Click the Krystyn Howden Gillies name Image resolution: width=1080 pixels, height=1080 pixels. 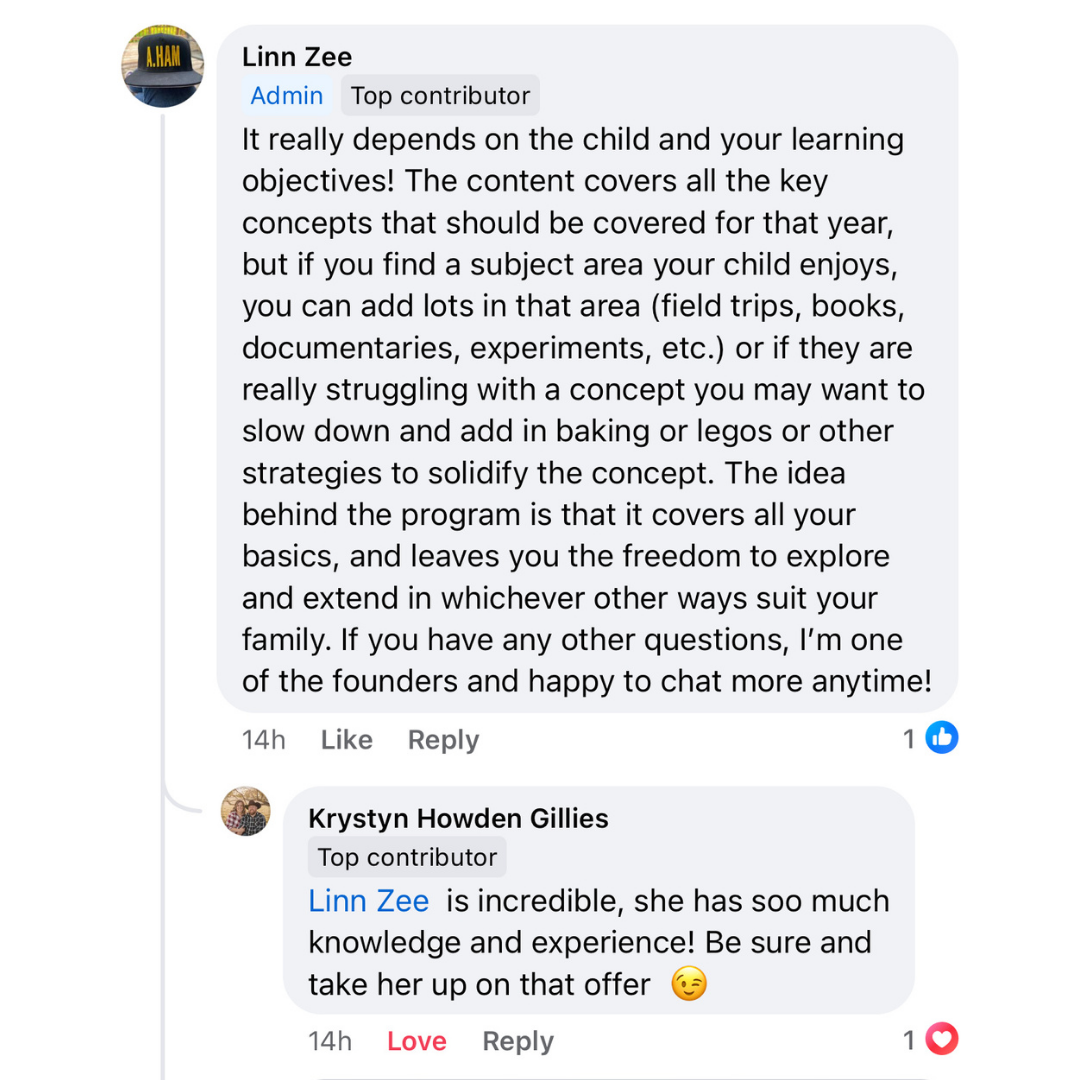point(458,818)
